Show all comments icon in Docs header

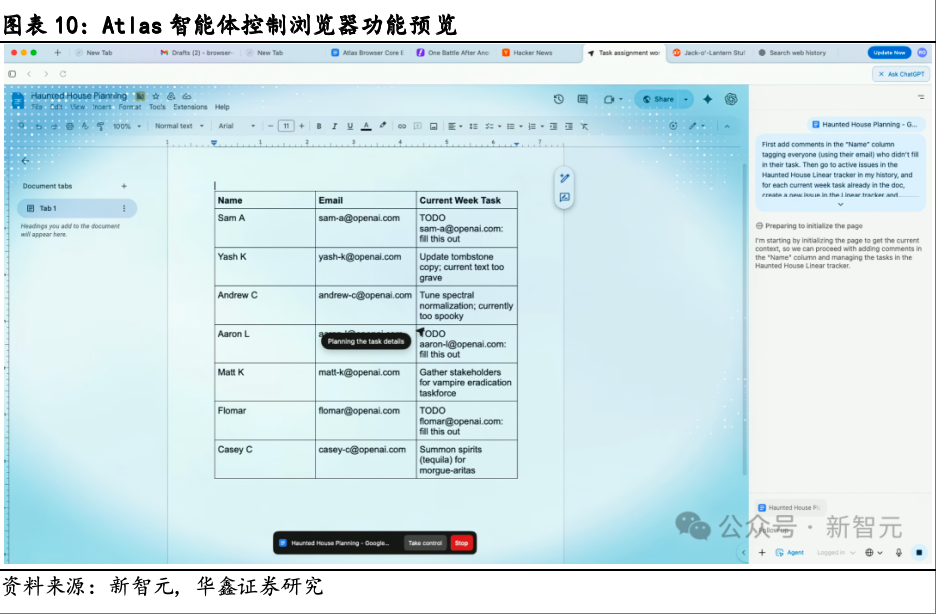pyautogui.click(x=583, y=99)
